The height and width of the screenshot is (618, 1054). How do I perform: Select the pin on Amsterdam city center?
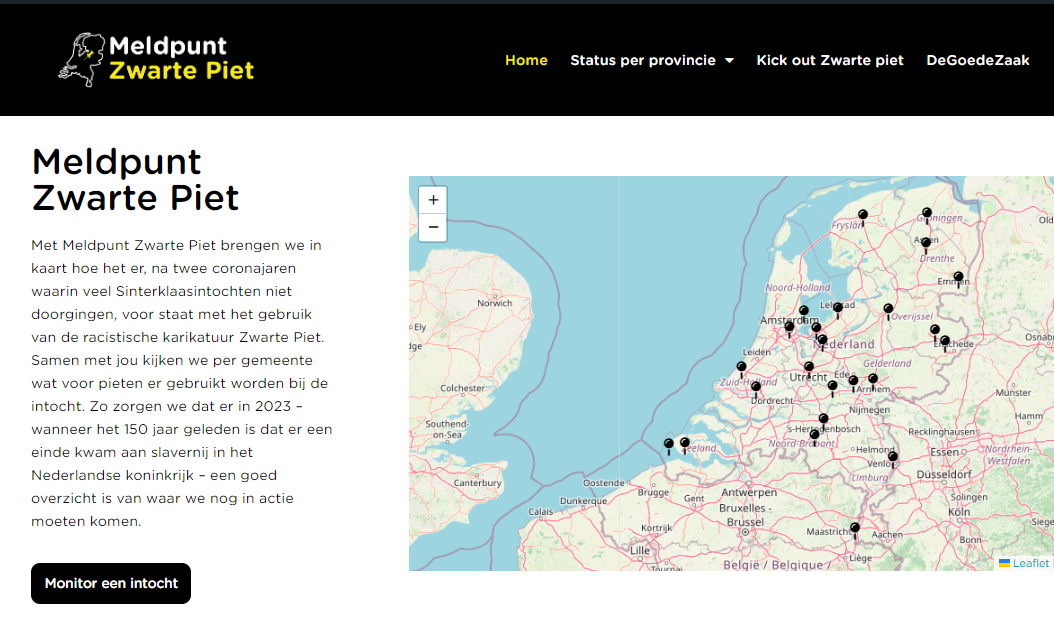pos(789,328)
